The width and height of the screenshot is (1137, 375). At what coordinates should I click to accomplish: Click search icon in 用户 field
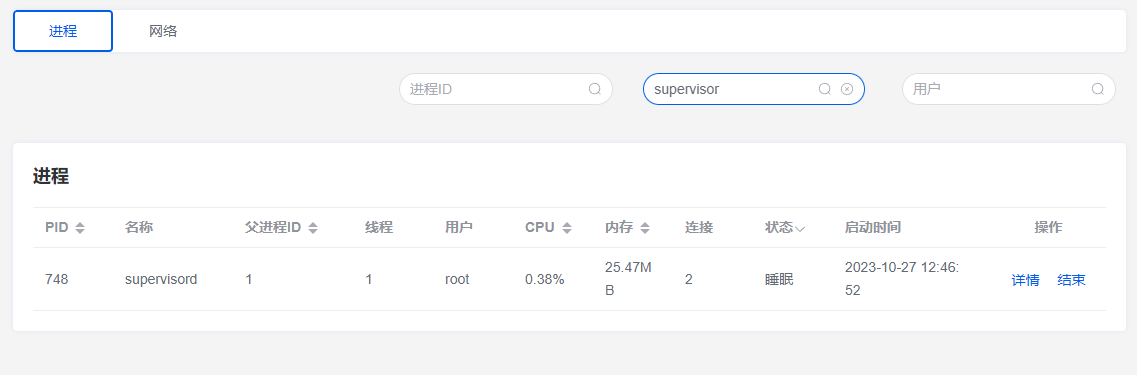click(x=1098, y=89)
